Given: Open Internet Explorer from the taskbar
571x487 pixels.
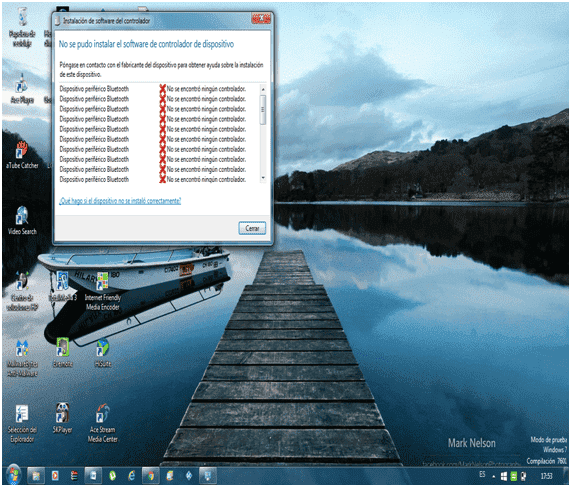Looking at the screenshot, I should point(132,476).
